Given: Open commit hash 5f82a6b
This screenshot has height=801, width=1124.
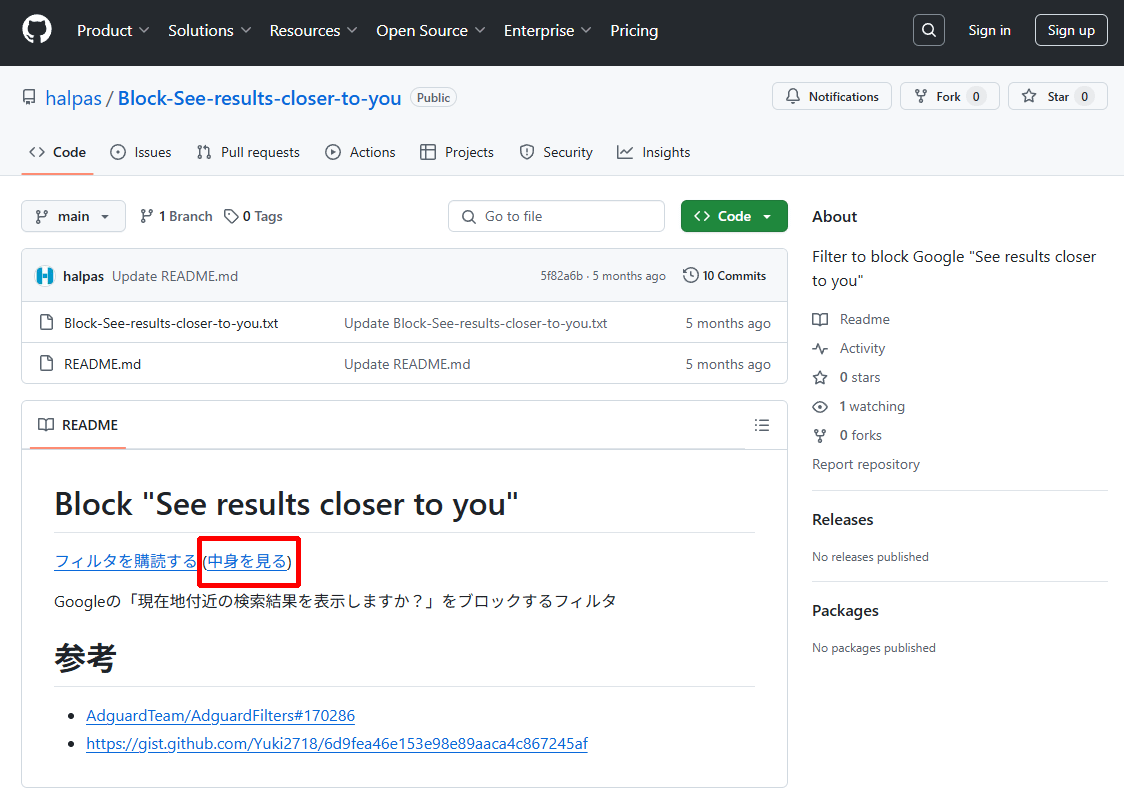Looking at the screenshot, I should (x=561, y=276).
